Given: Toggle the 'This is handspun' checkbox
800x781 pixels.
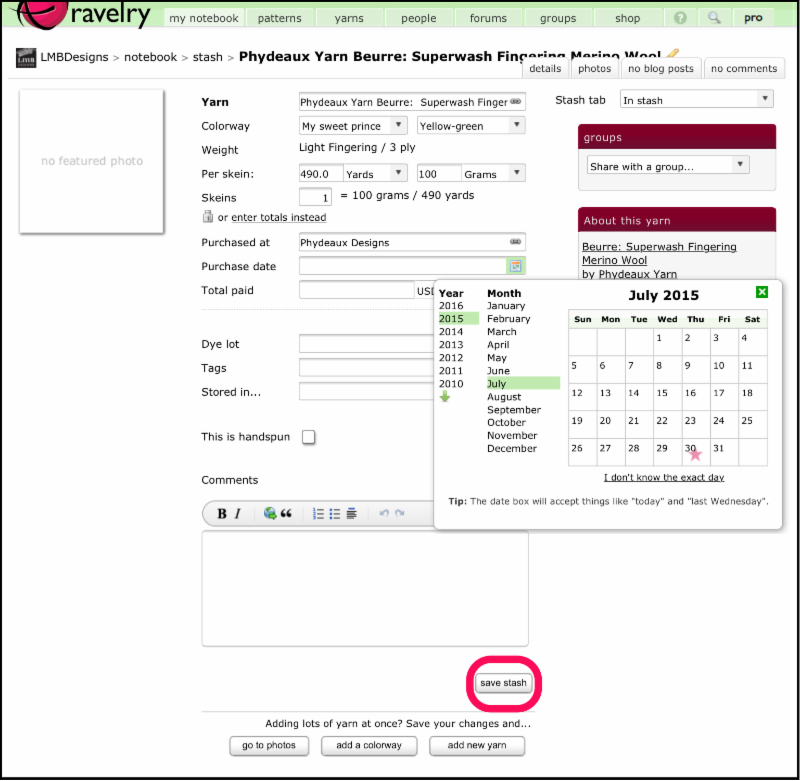Looking at the screenshot, I should point(309,437).
